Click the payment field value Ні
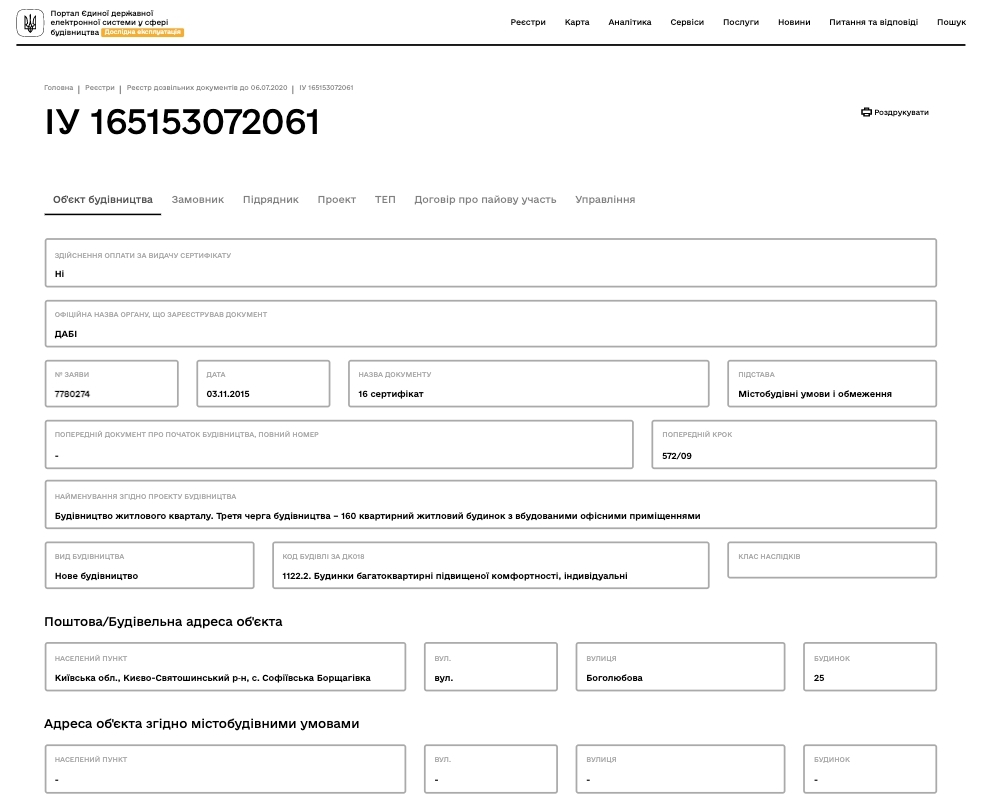 click(x=59, y=274)
